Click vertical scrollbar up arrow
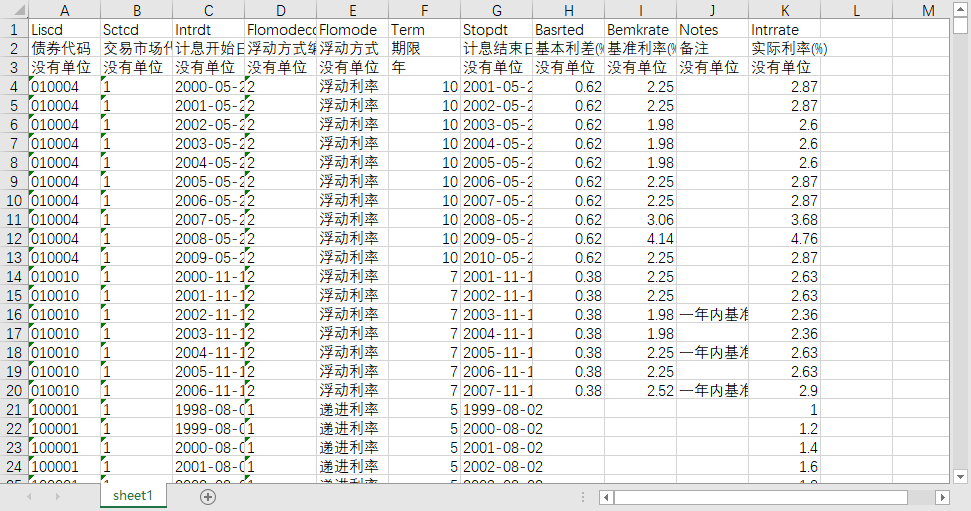 [960, 9]
